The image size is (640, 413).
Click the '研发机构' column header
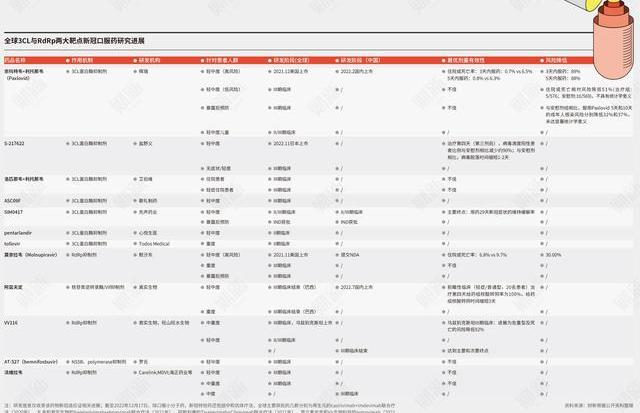point(150,60)
